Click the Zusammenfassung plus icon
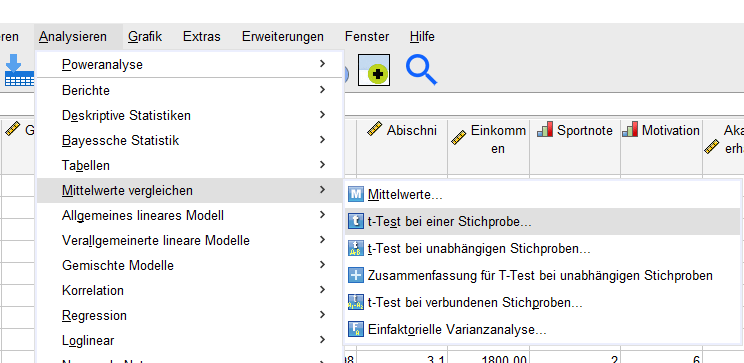The height and width of the screenshot is (363, 744). [x=355, y=275]
